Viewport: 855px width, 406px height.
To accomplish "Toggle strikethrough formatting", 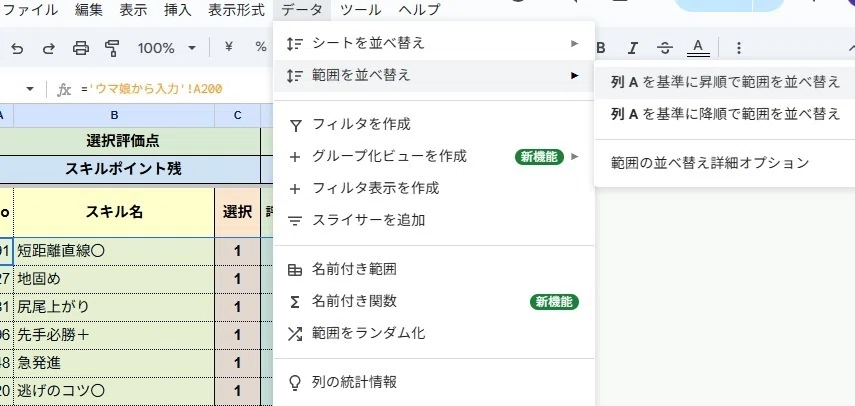I will click(x=664, y=48).
